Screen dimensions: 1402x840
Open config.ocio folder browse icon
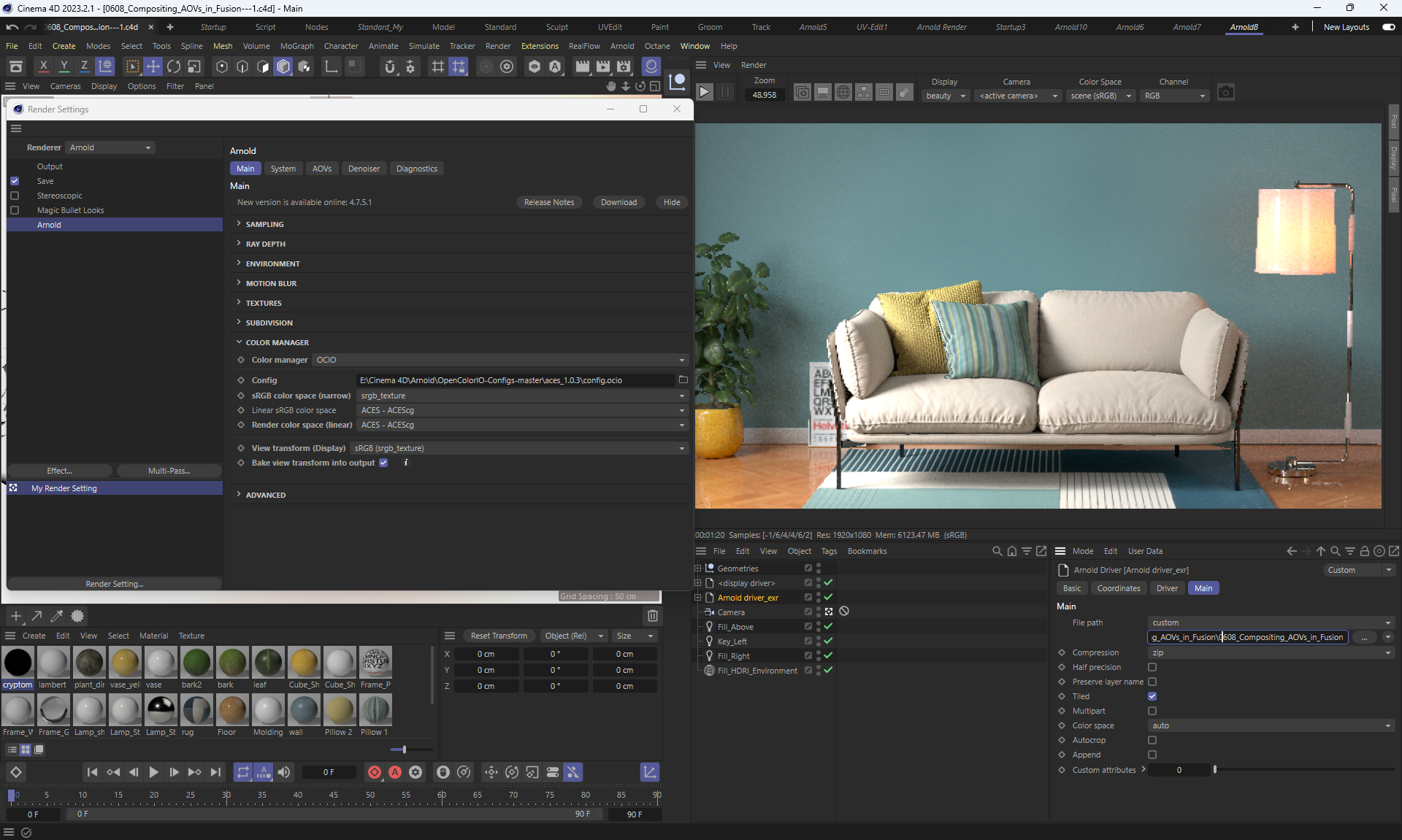pos(683,379)
